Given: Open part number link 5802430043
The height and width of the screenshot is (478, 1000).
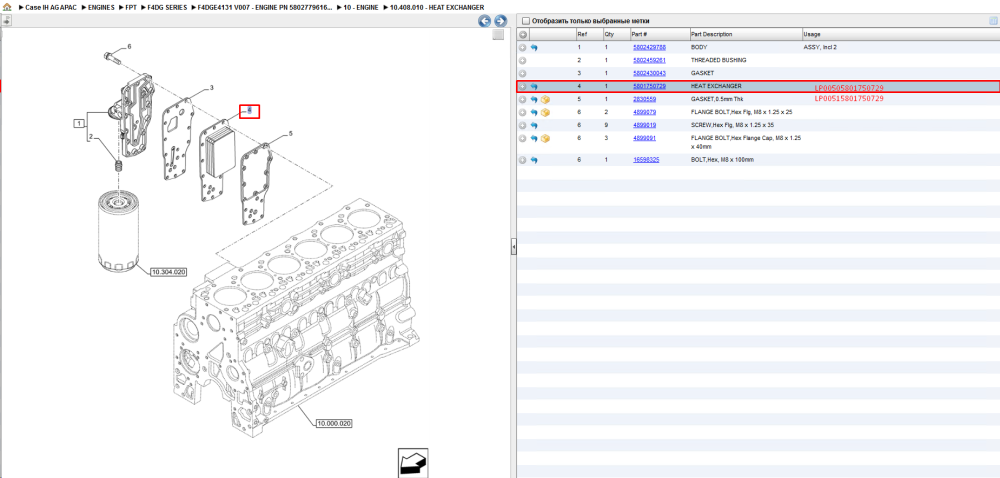Looking at the screenshot, I should pyautogui.click(x=649, y=73).
